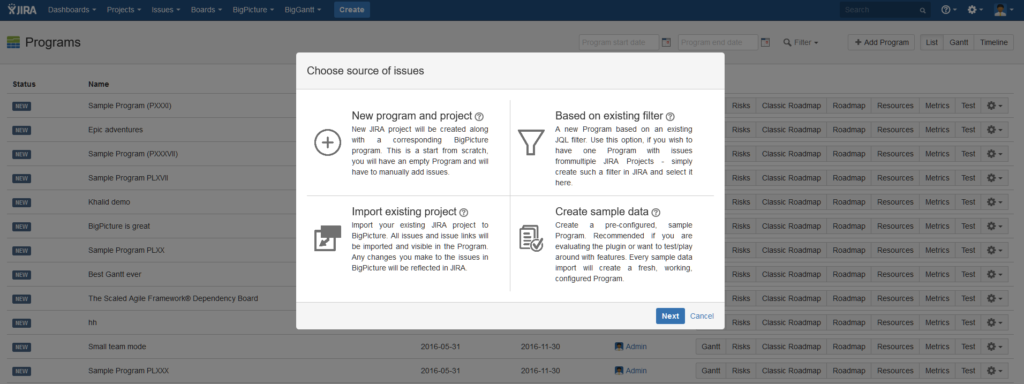Open help for New program and project
This screenshot has width=1024, height=384.
coord(479,116)
